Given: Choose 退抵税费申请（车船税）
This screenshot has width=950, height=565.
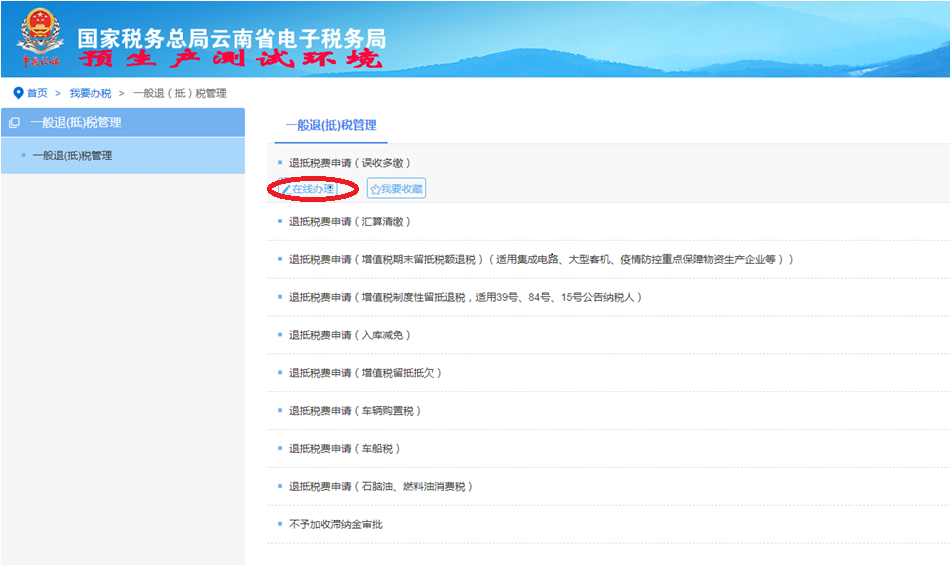Looking at the screenshot, I should (345, 449).
